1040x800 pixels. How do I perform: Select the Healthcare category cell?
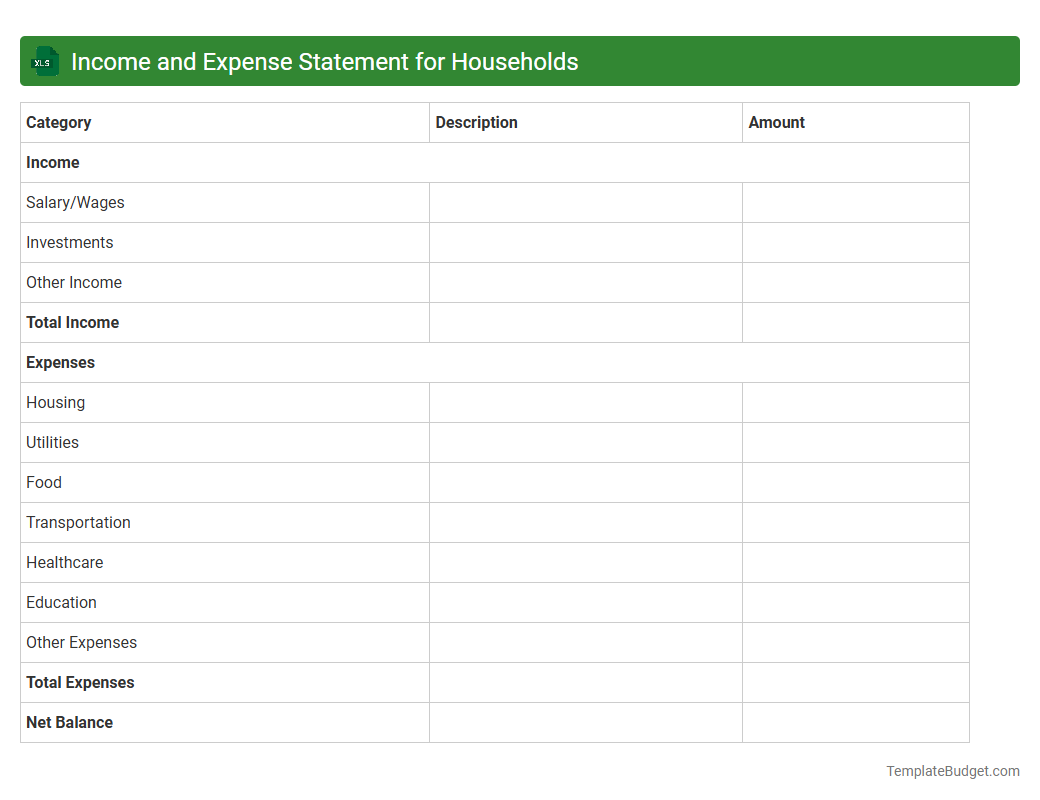point(64,562)
